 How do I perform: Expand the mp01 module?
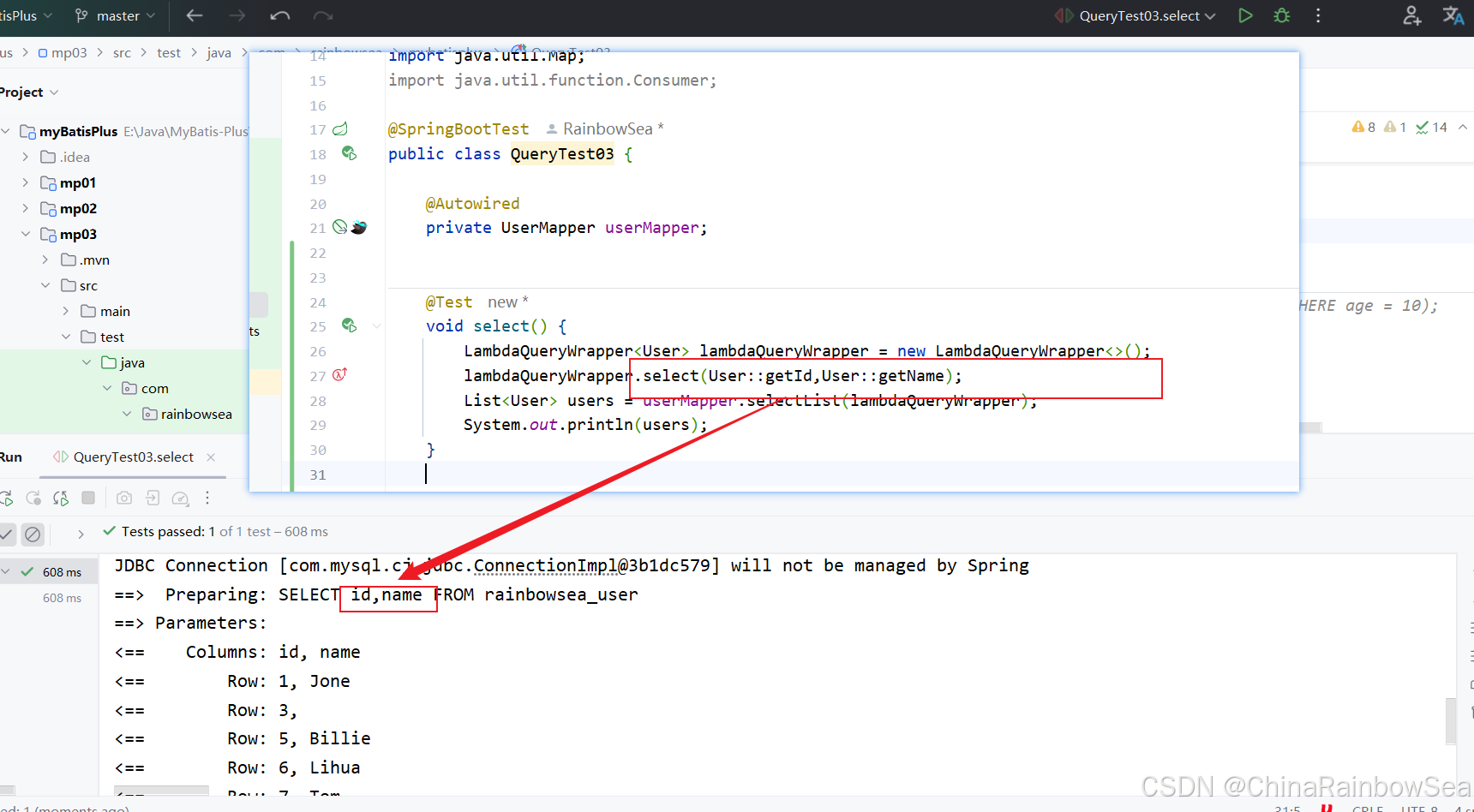[x=26, y=182]
